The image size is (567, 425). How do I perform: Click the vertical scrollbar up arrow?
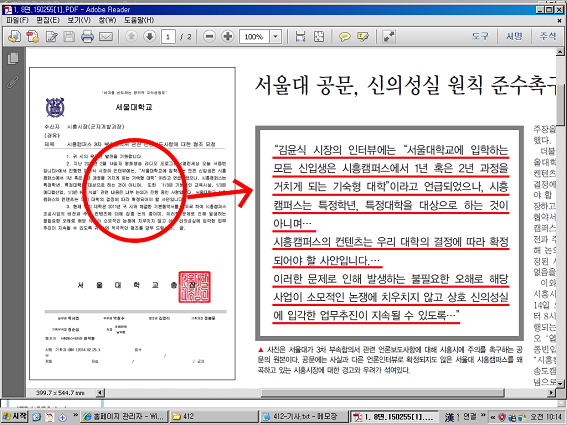pyautogui.click(x=560, y=52)
